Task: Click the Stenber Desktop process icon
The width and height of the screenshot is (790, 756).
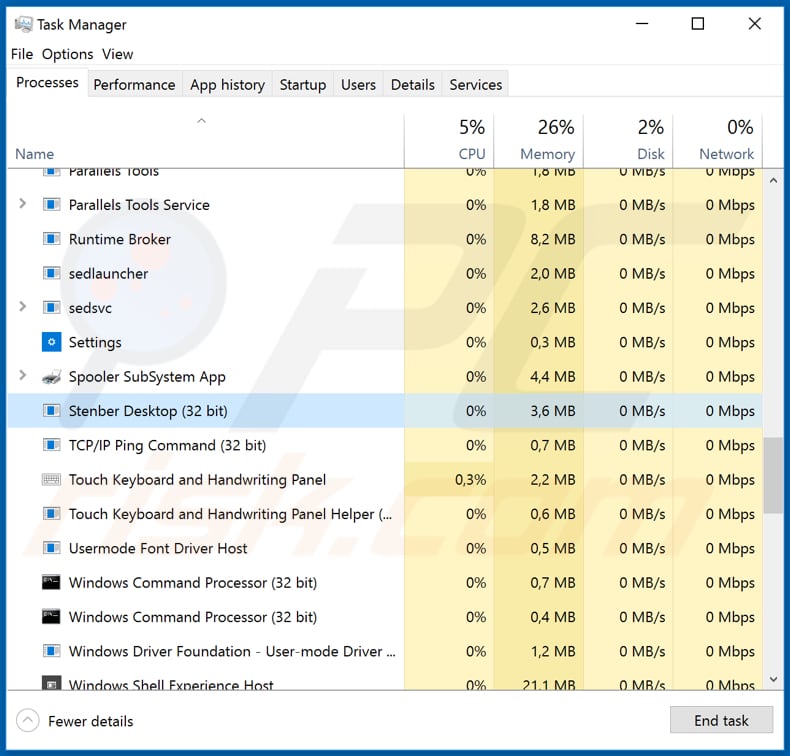Action: [x=51, y=410]
